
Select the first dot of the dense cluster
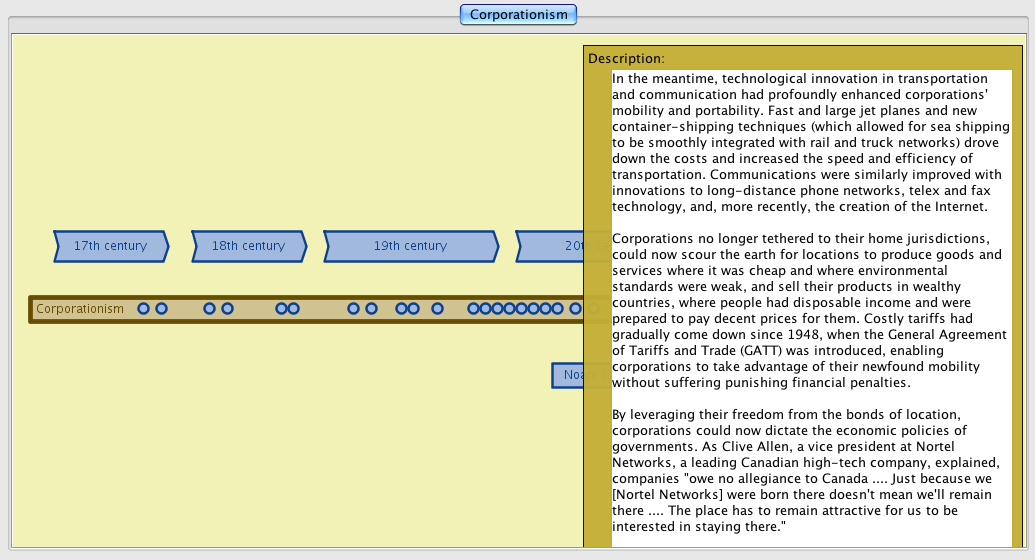pyautogui.click(x=473, y=309)
